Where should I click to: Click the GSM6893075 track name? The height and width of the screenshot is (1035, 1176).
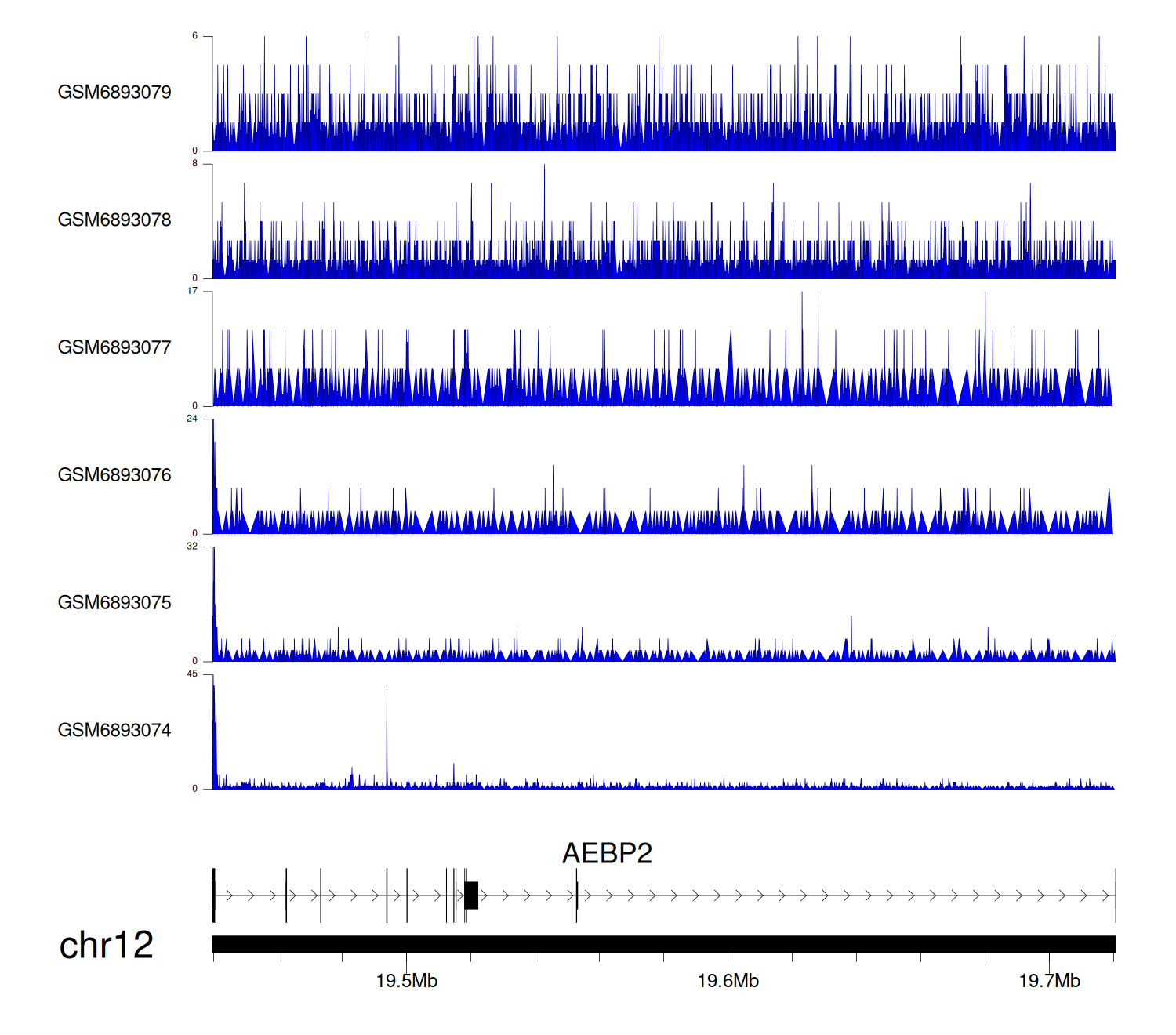114,603
